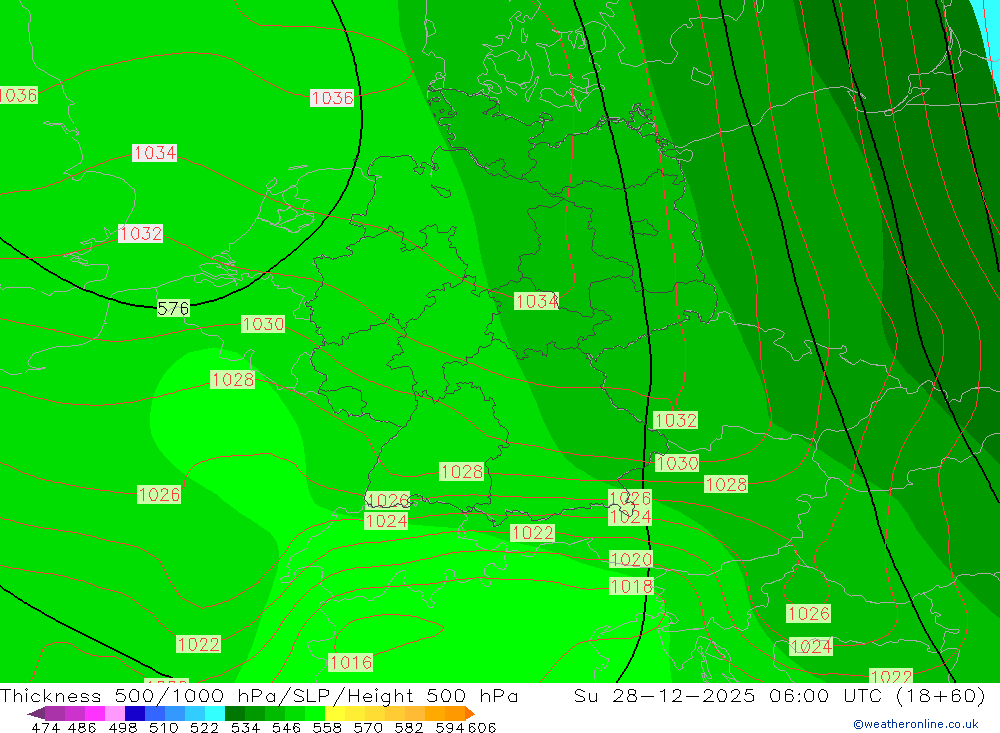Viewport: 1000px width, 733px height.
Task: Select the 1022 label between the 1024 labels
Action: click(x=533, y=533)
